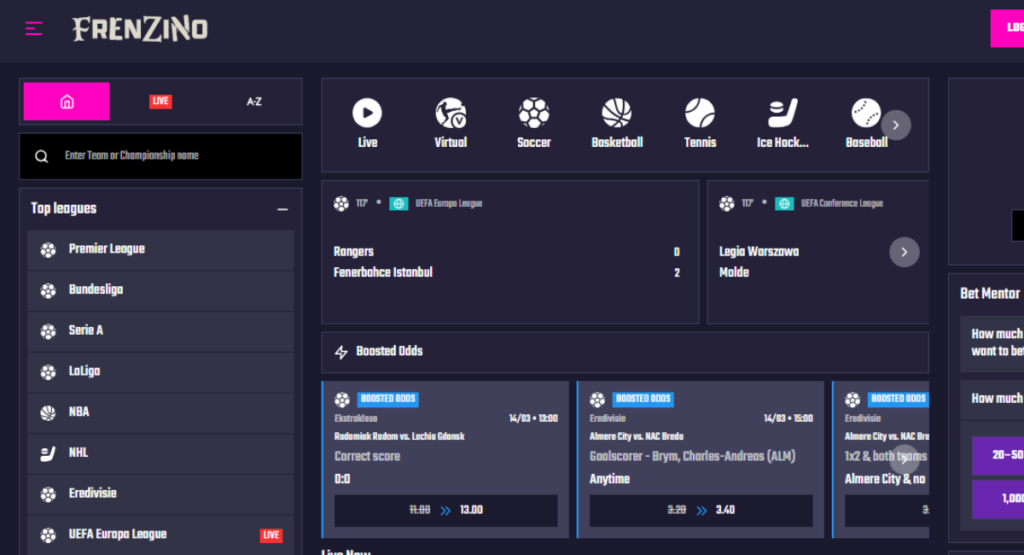
Task: Click the LIVE badge beside UEFA Europa League
Action: 271,535
